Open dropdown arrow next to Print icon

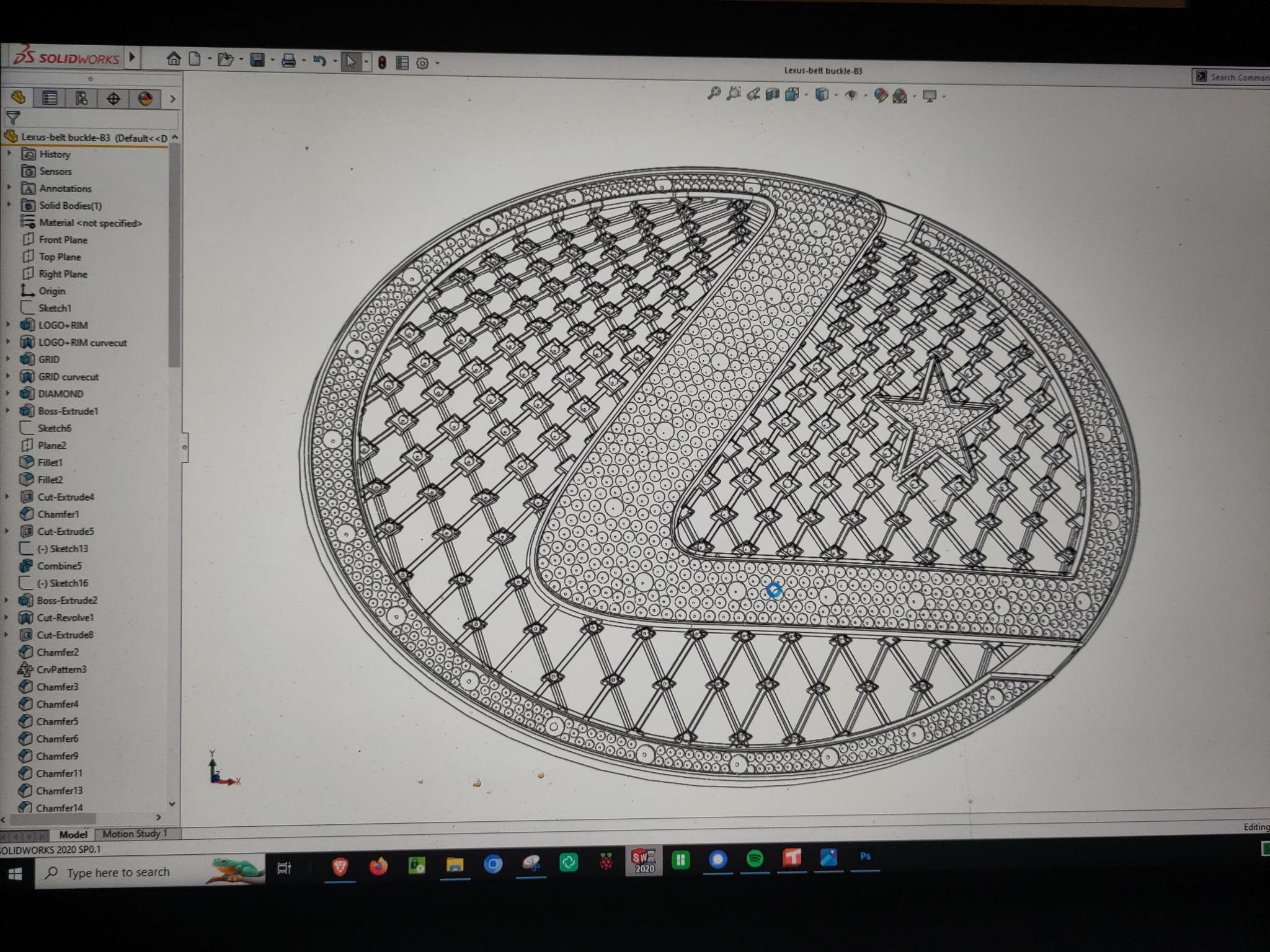coord(303,61)
